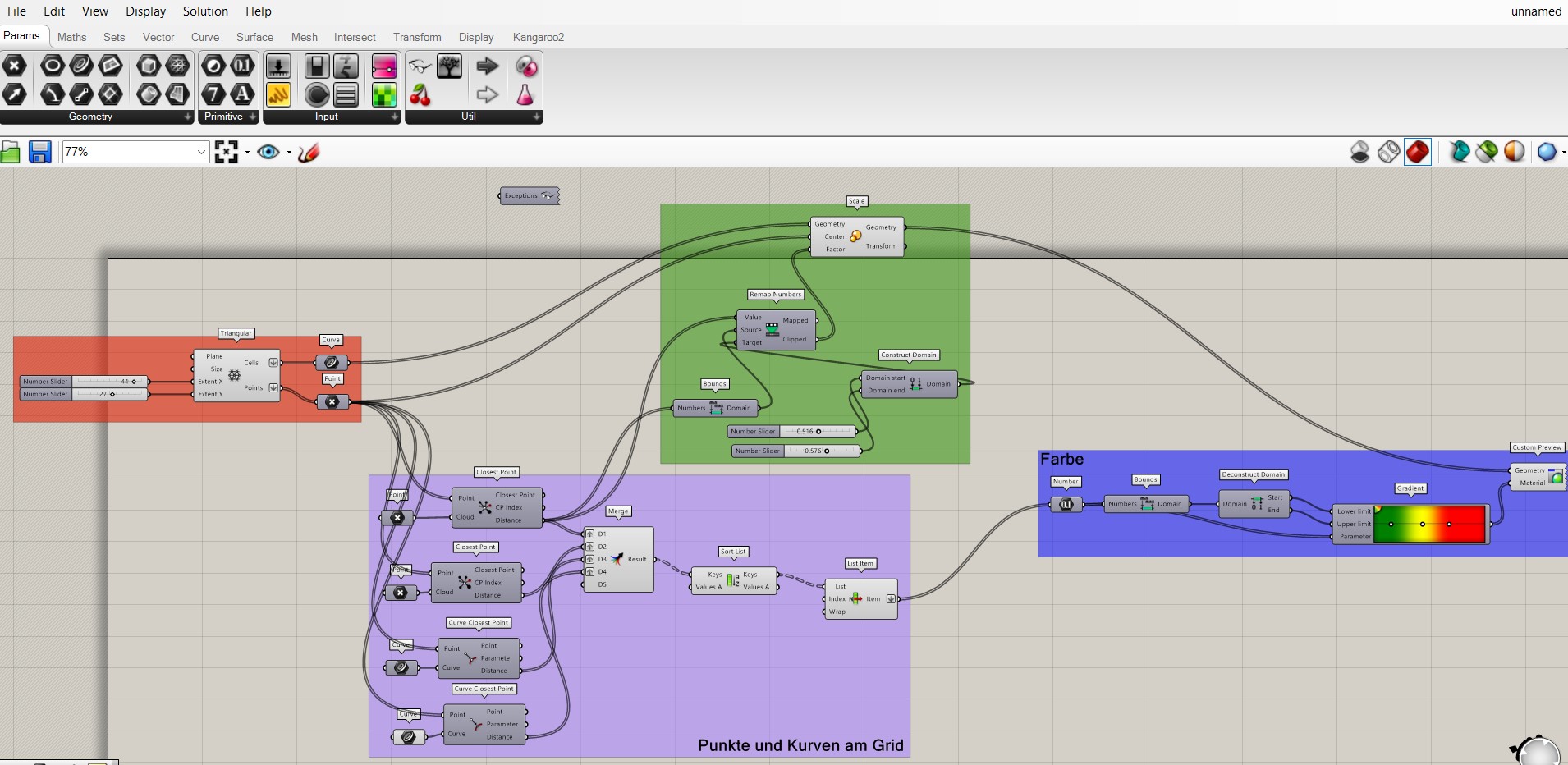Click the Number Slider icon in Input panel
This screenshot has height=765, width=1568.
pos(346,66)
